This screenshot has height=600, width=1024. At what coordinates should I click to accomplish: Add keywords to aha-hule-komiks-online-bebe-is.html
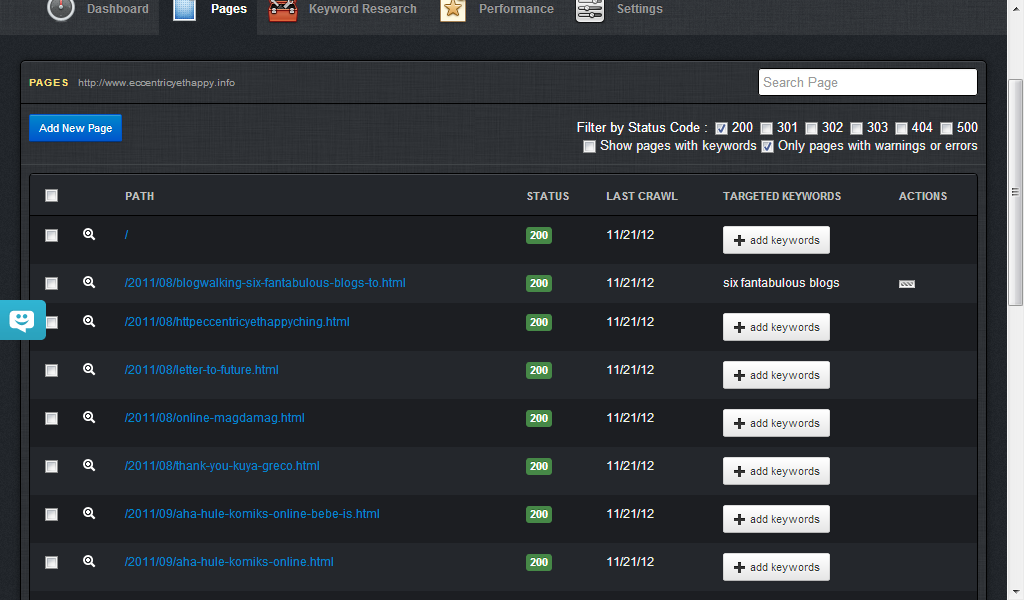[776, 519]
